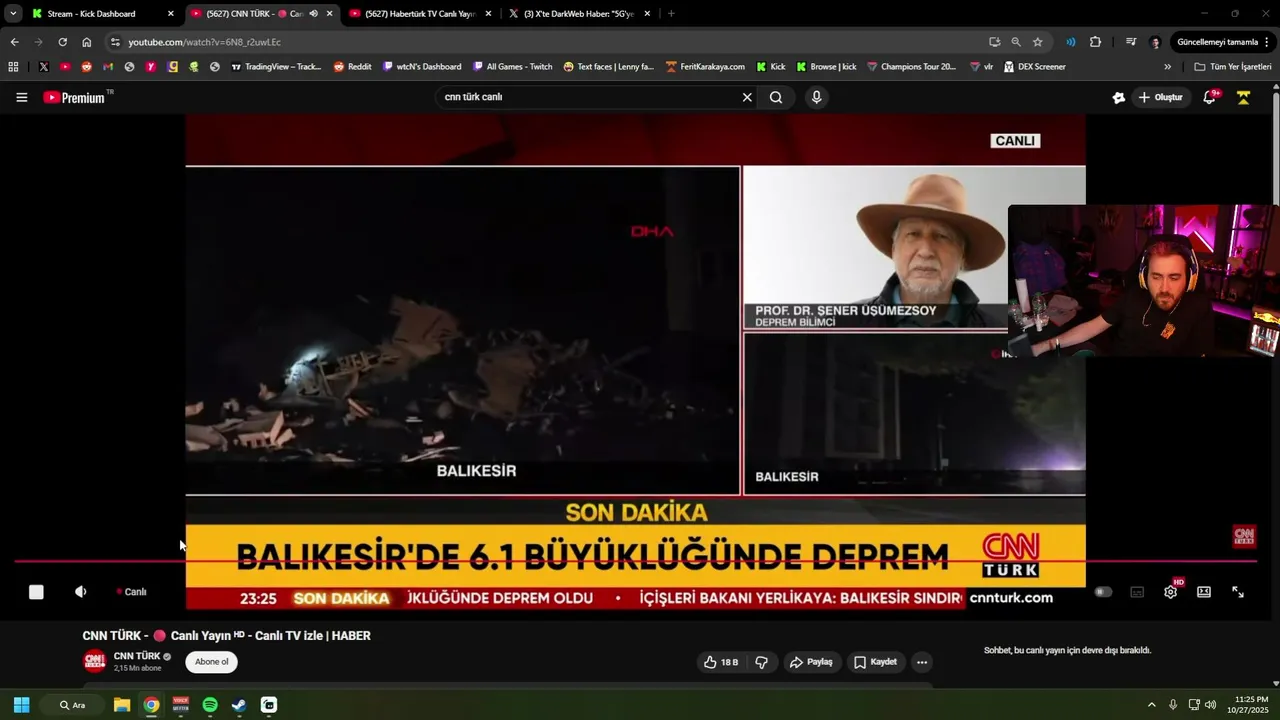Image resolution: width=1280 pixels, height=720 pixels.
Task: Click the Windows taskbar search Ara
Action: (x=72, y=705)
